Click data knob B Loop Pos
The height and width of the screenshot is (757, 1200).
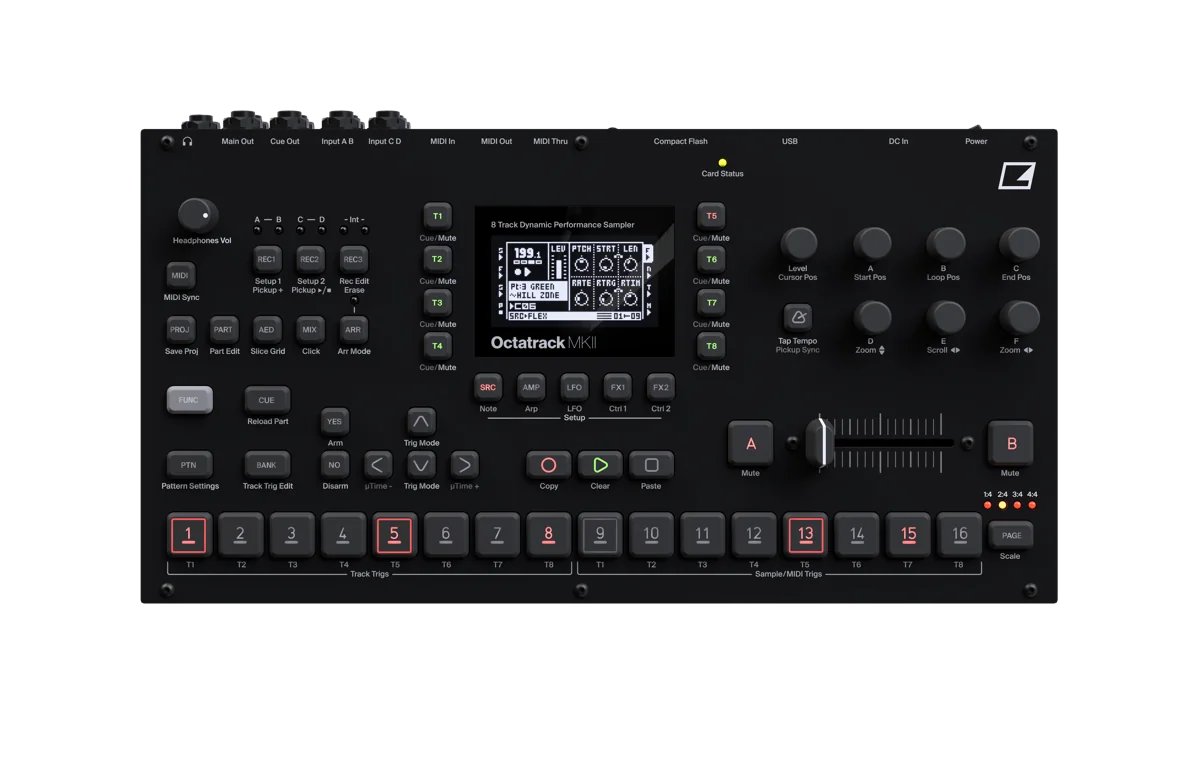pyautogui.click(x=945, y=243)
